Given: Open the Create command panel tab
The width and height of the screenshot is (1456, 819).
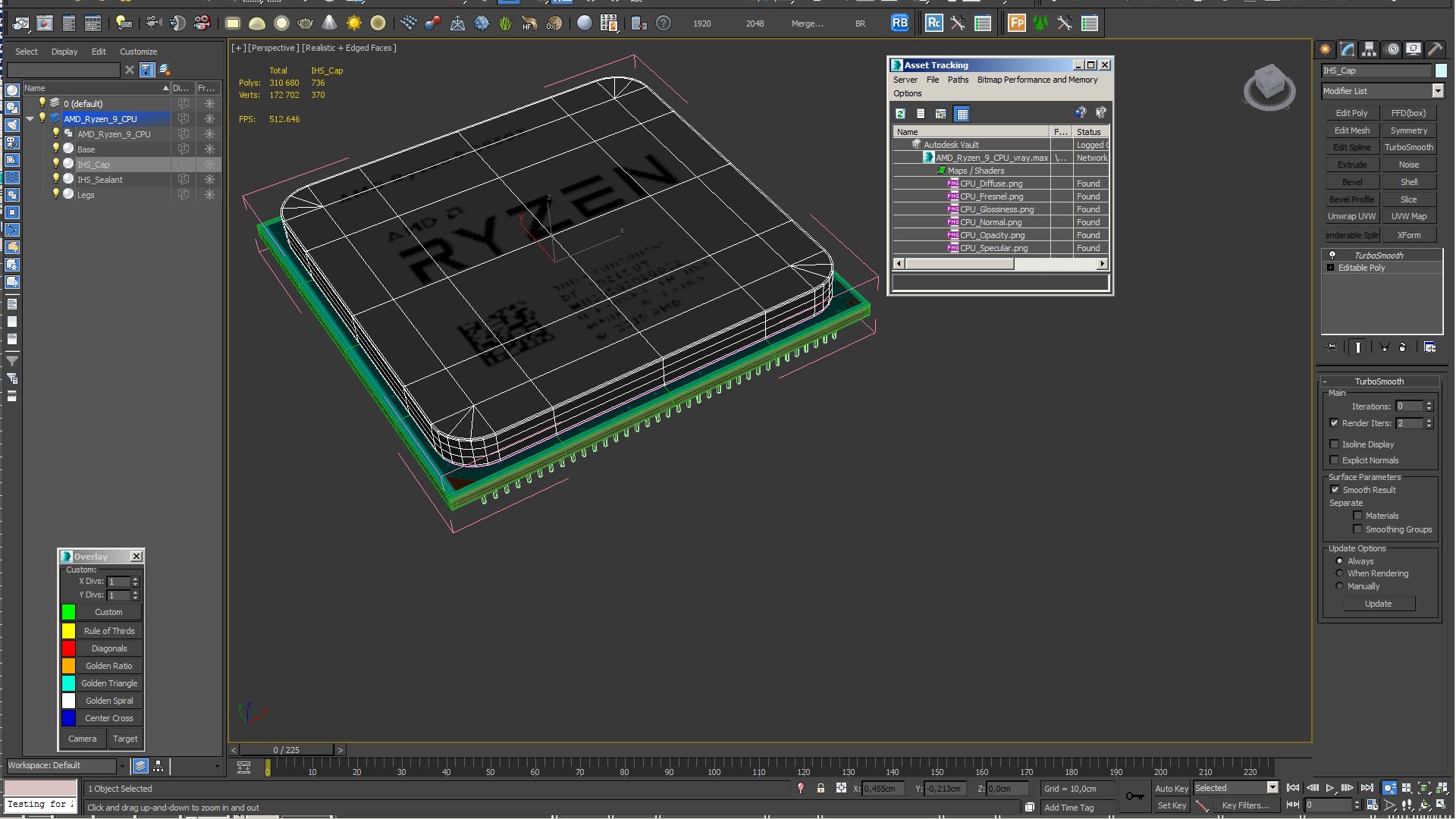Looking at the screenshot, I should pos(1326,49).
